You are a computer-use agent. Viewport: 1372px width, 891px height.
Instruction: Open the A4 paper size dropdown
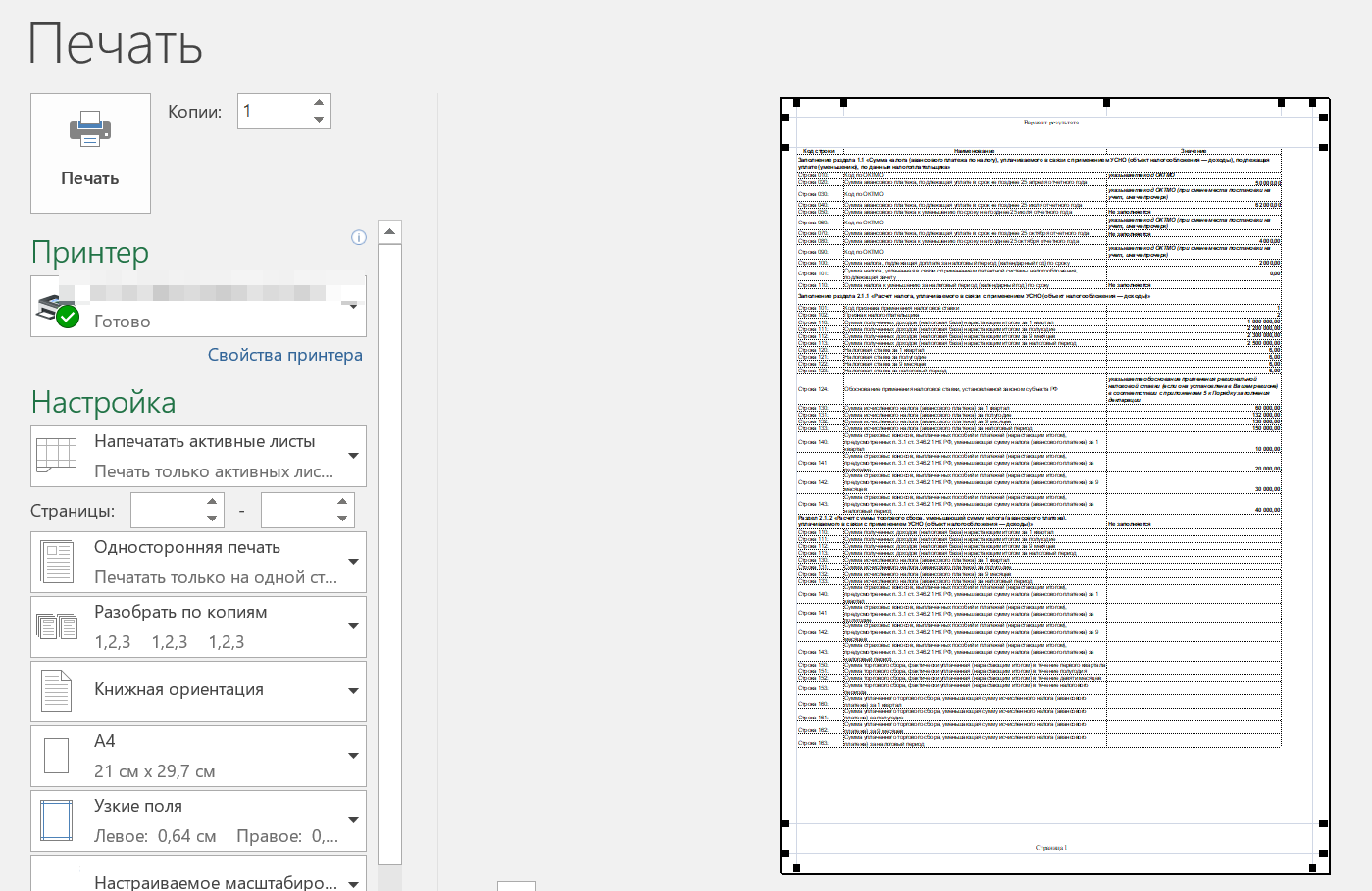click(198, 756)
